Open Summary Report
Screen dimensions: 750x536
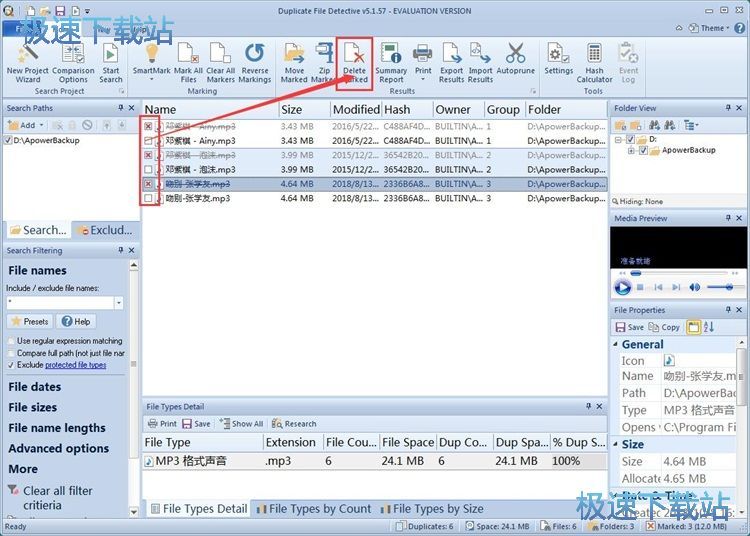point(391,63)
